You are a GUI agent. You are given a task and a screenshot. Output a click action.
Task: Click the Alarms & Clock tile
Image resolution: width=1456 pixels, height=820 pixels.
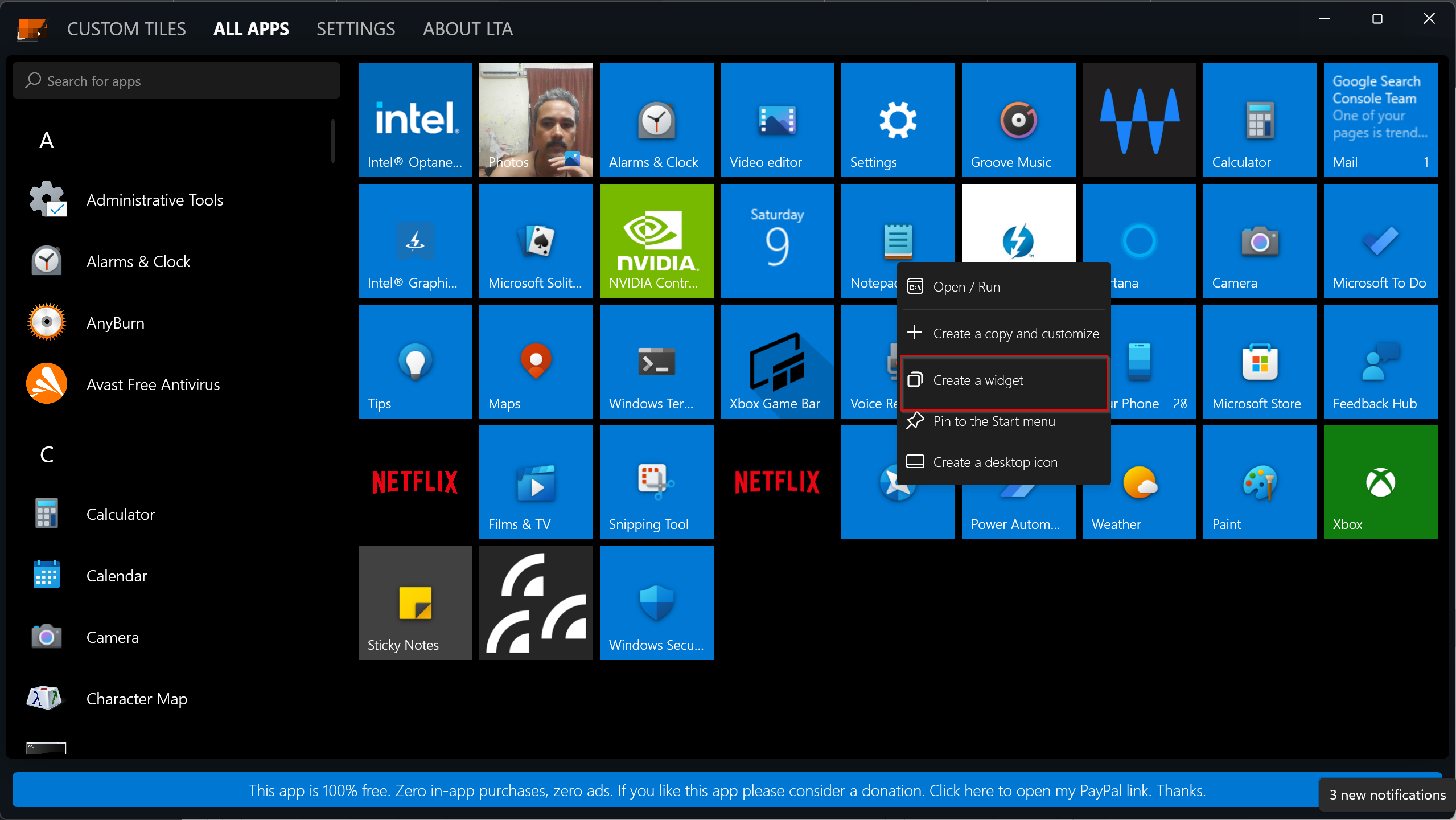[x=656, y=120]
